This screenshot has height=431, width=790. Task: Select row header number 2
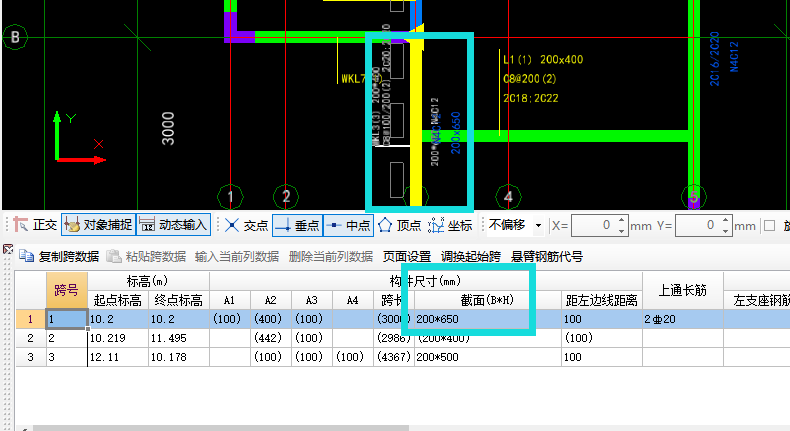point(30,338)
